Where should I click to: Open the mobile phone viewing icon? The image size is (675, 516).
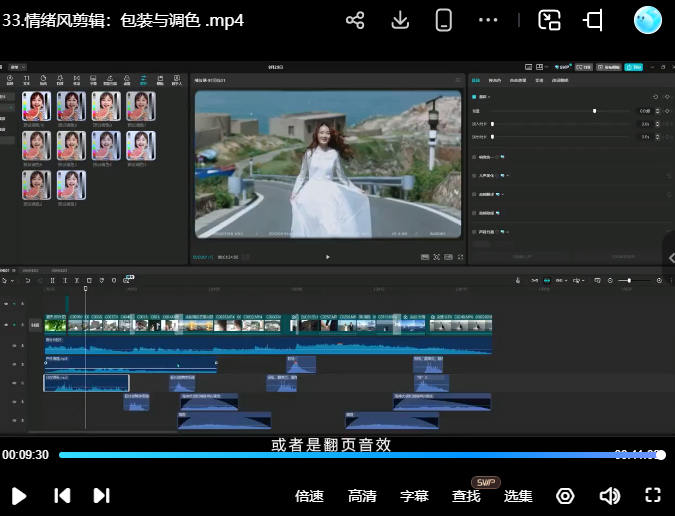[444, 20]
